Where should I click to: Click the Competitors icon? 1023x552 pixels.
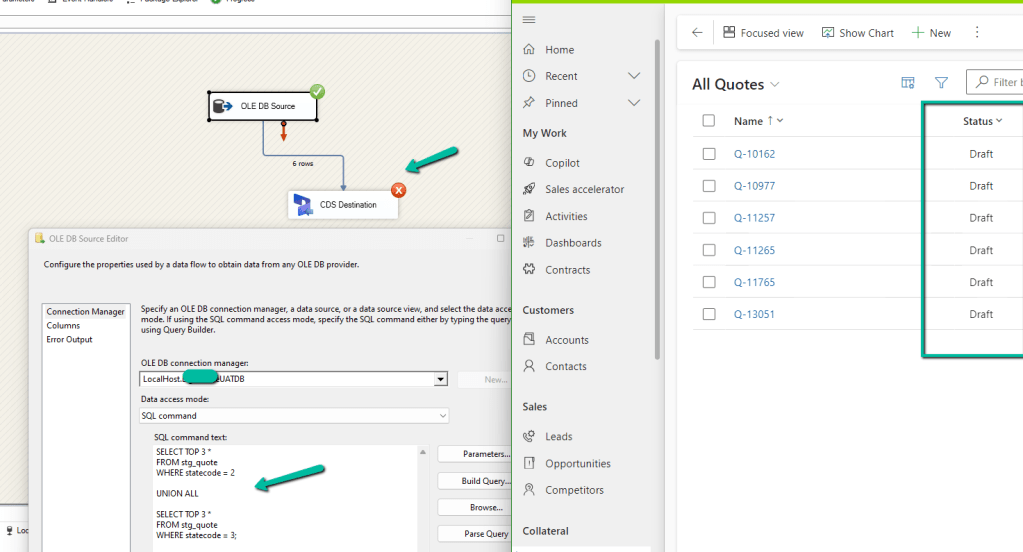point(529,489)
